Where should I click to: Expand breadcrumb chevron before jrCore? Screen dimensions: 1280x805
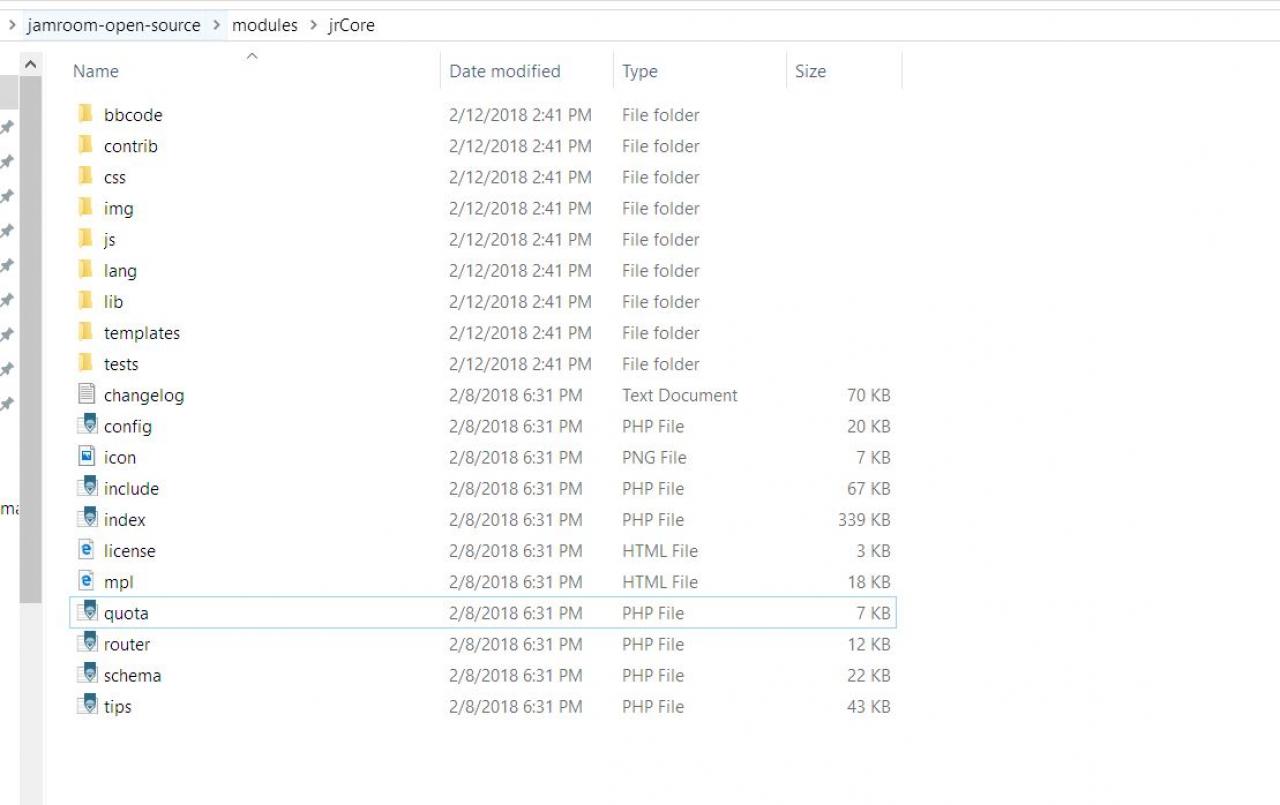point(314,25)
